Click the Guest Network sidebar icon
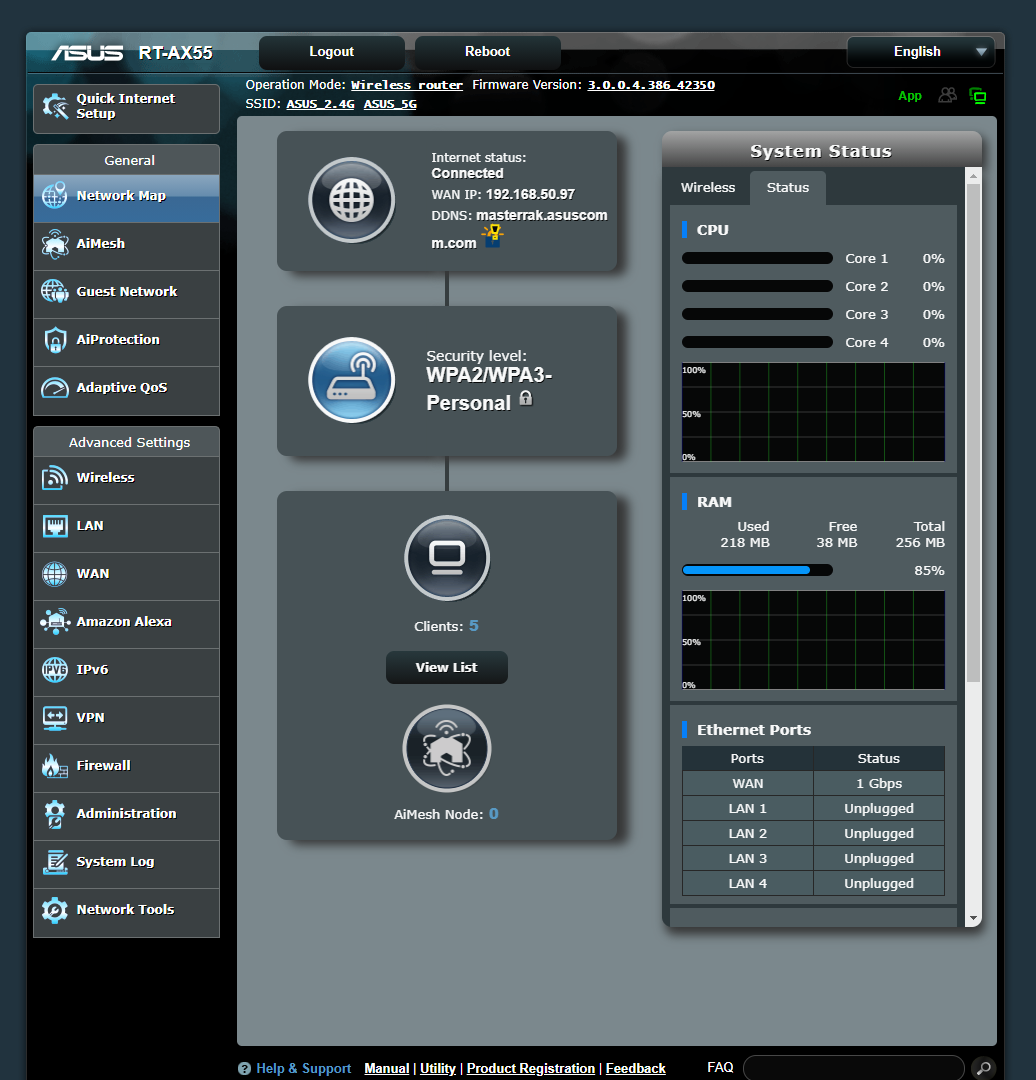 click(54, 291)
